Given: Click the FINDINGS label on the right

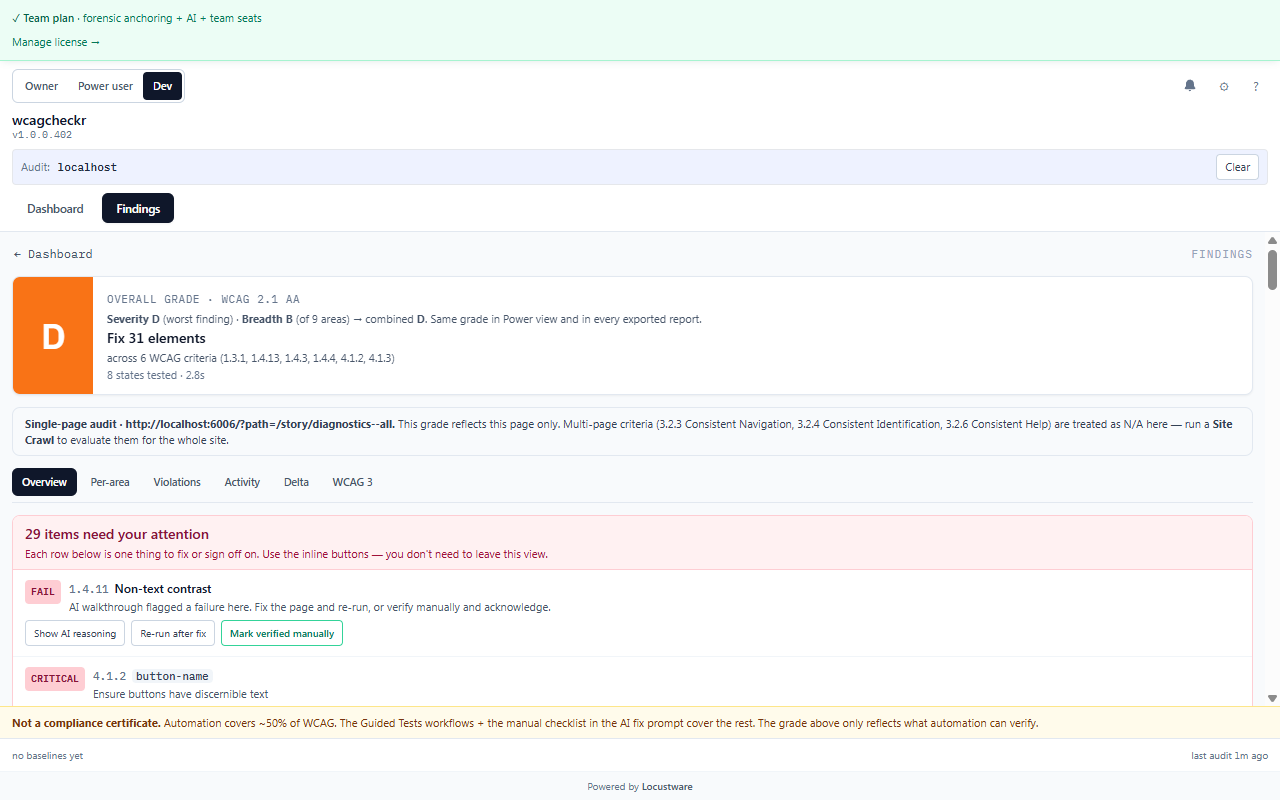Looking at the screenshot, I should [x=1221, y=254].
